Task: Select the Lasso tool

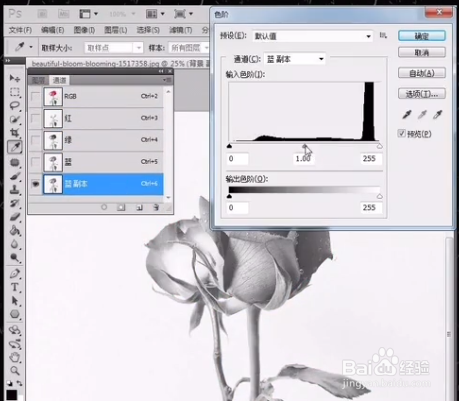Action: point(15,106)
